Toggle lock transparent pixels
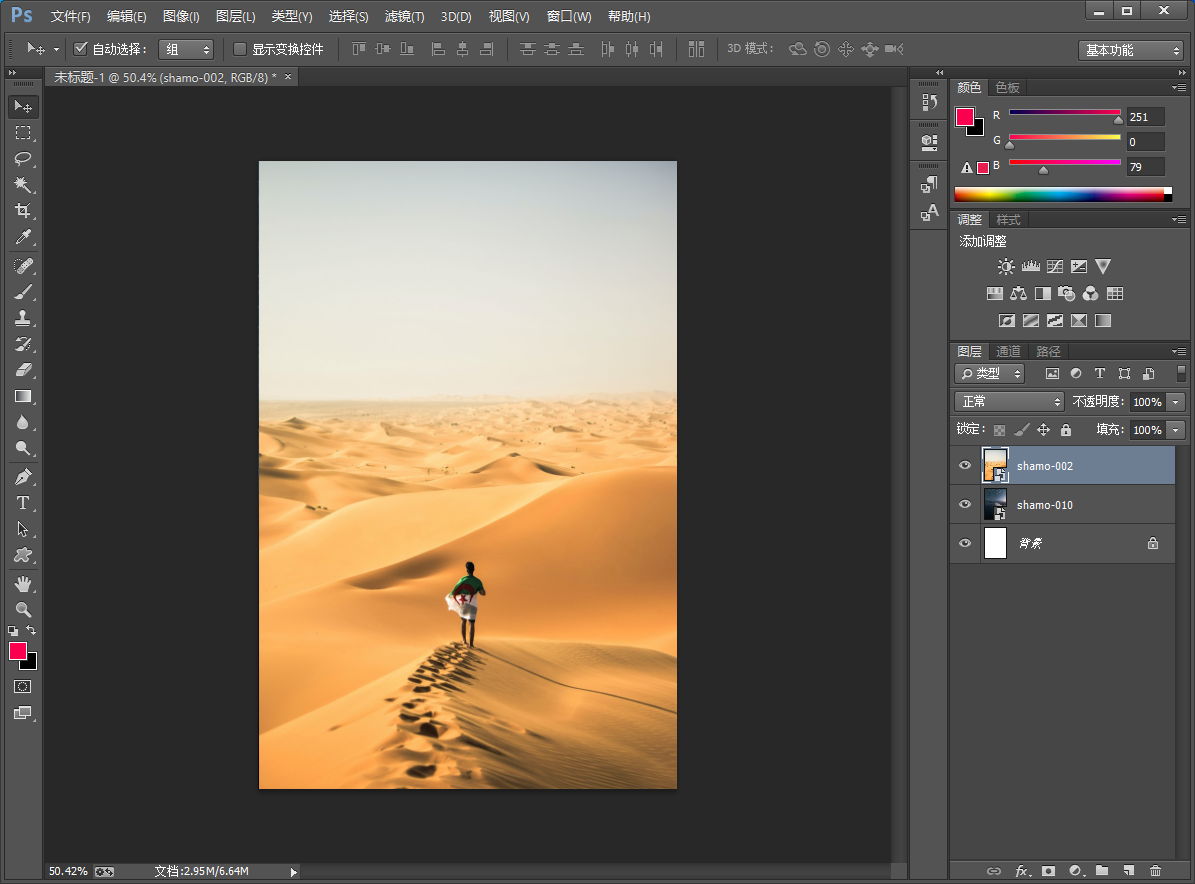1195x884 pixels. [999, 430]
